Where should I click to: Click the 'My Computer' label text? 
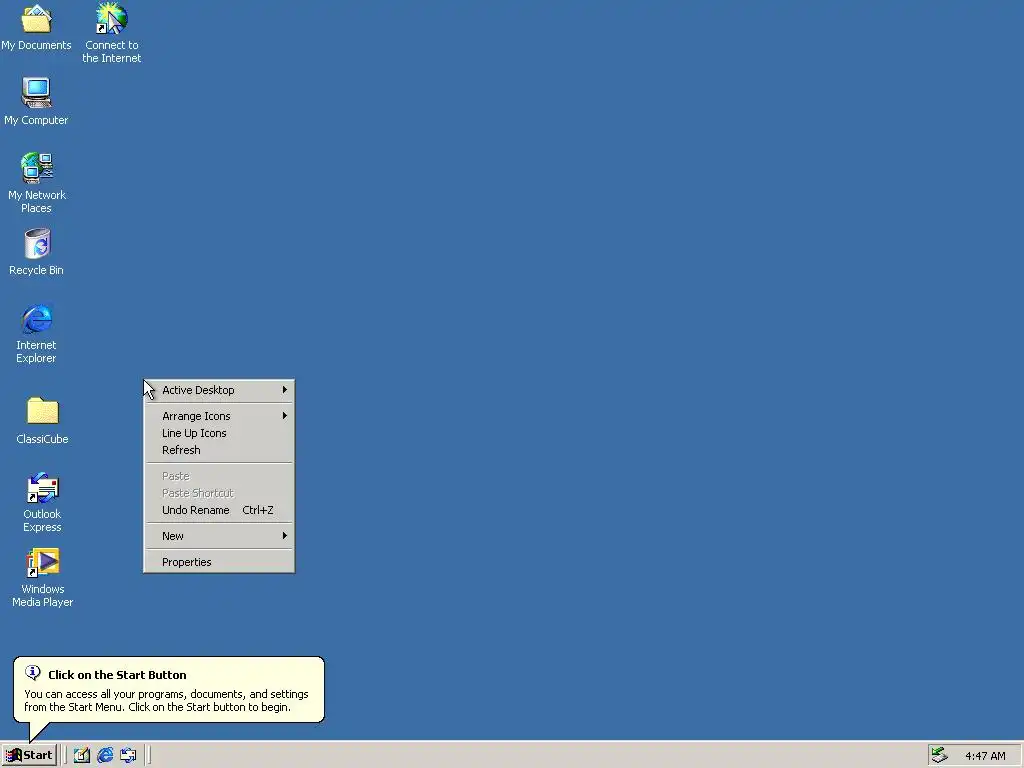click(x=37, y=120)
